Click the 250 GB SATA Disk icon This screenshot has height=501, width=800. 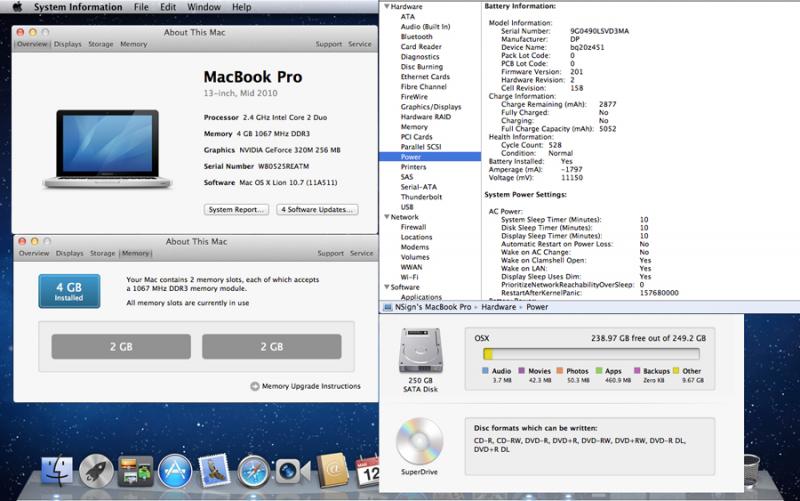pyautogui.click(x=420, y=351)
